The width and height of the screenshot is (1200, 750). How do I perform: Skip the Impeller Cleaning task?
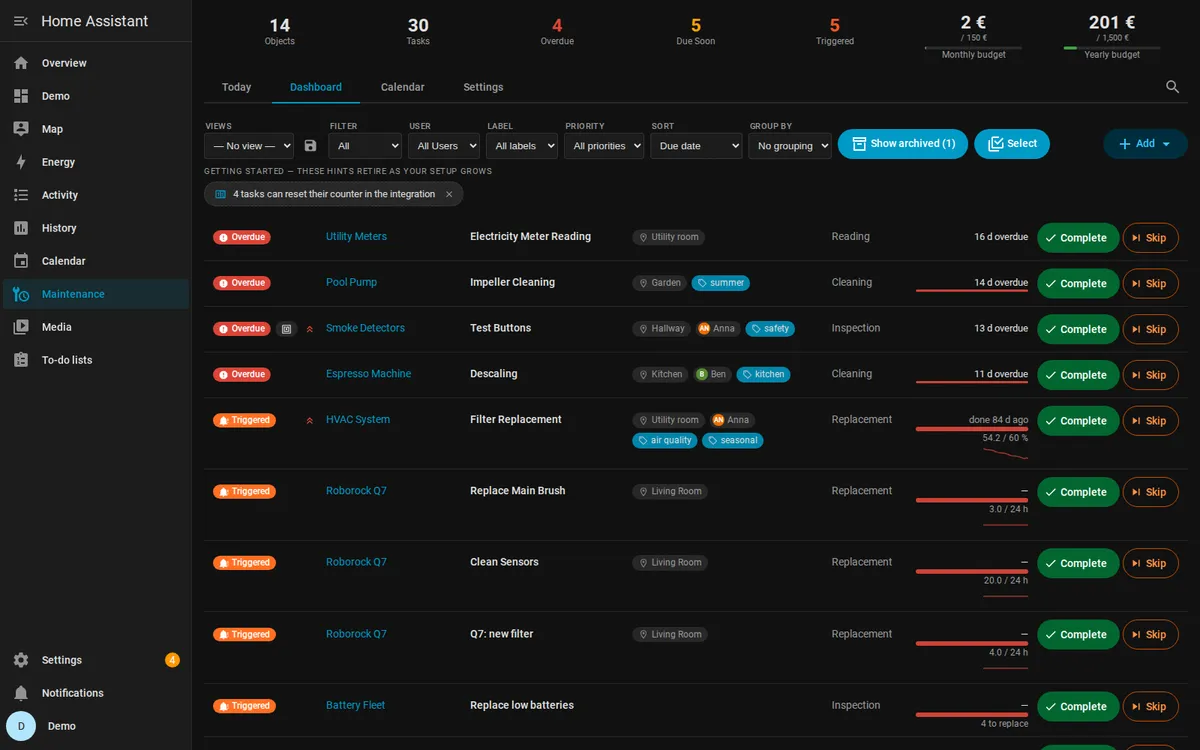click(x=1151, y=284)
